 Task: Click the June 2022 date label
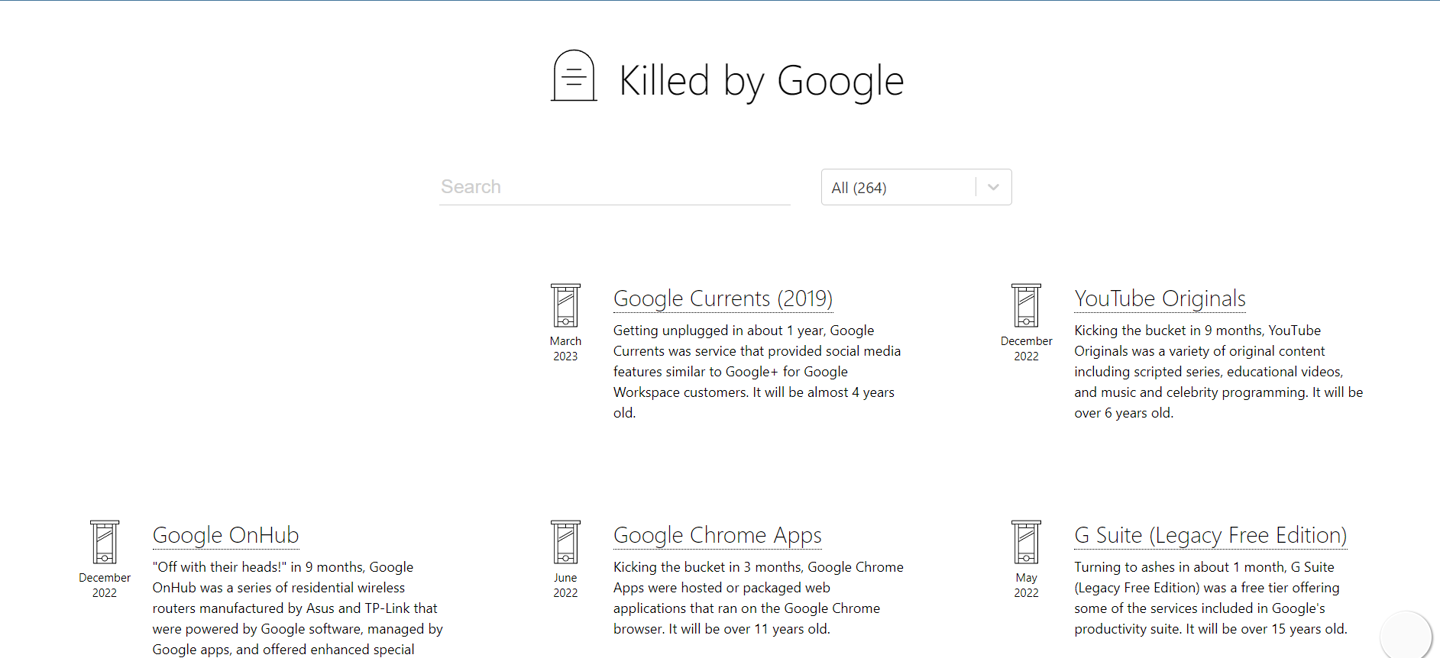pyautogui.click(x=565, y=585)
